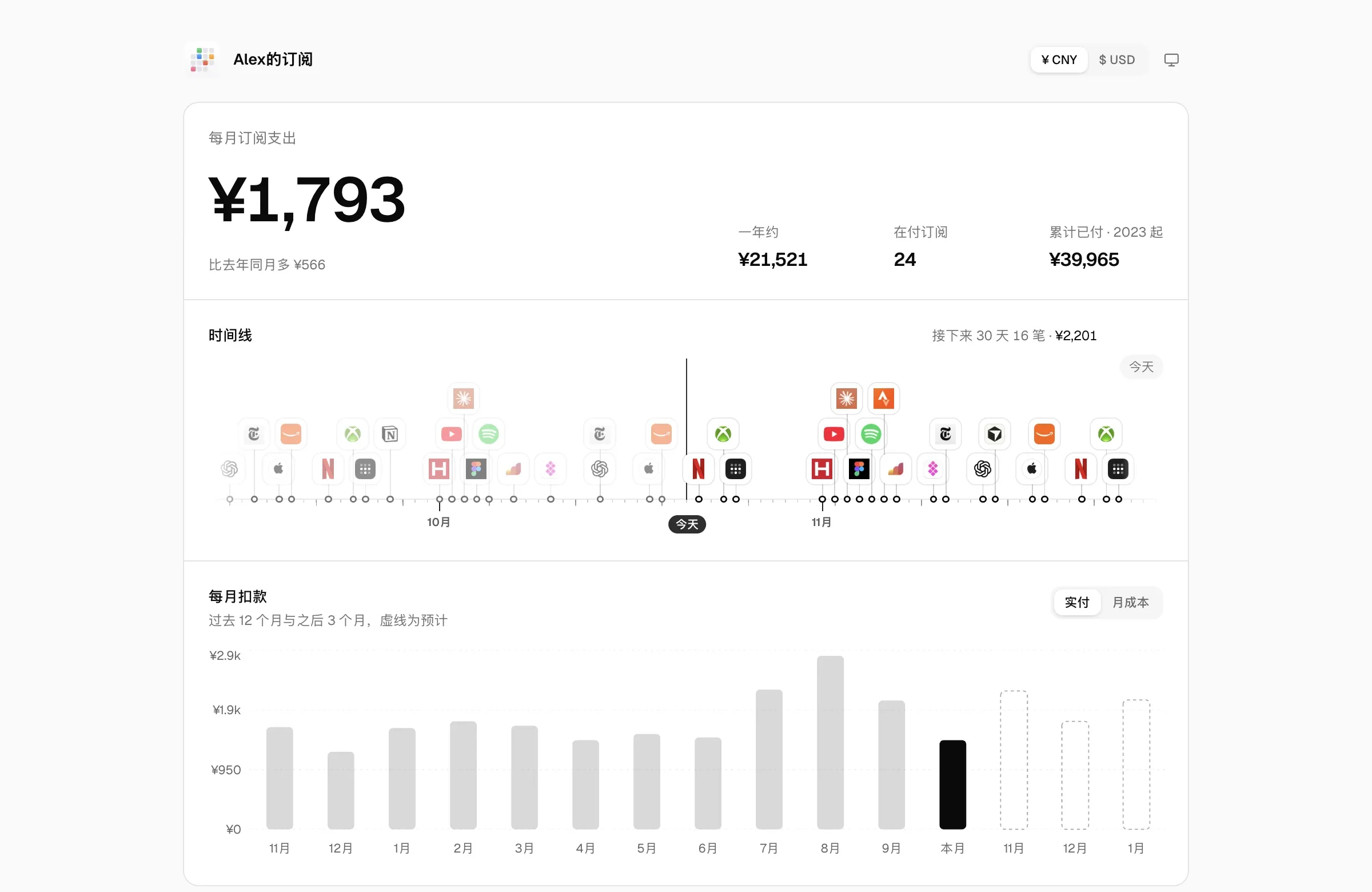Select the solid Figma icon in November

tap(859, 469)
